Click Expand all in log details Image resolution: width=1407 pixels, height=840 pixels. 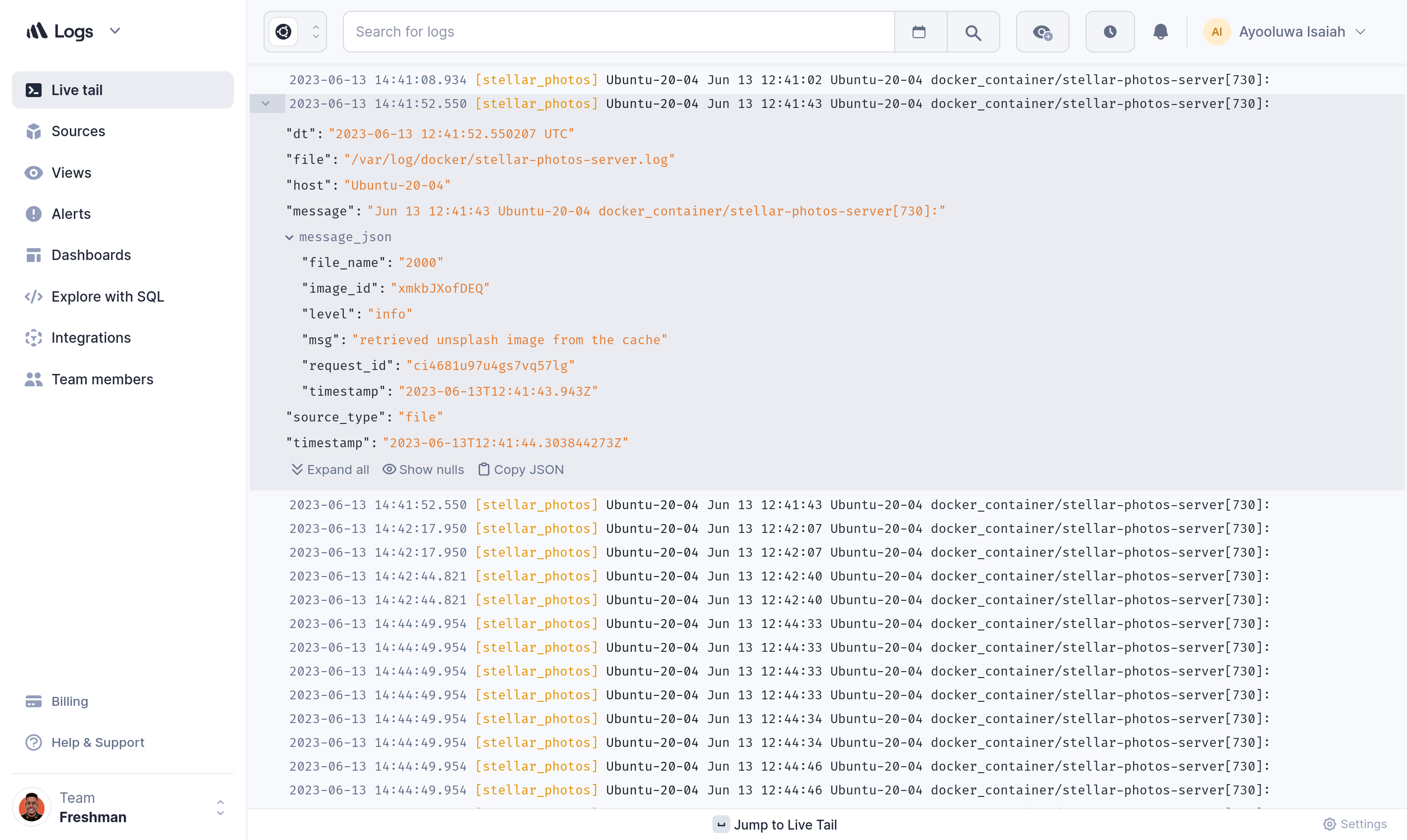click(330, 470)
